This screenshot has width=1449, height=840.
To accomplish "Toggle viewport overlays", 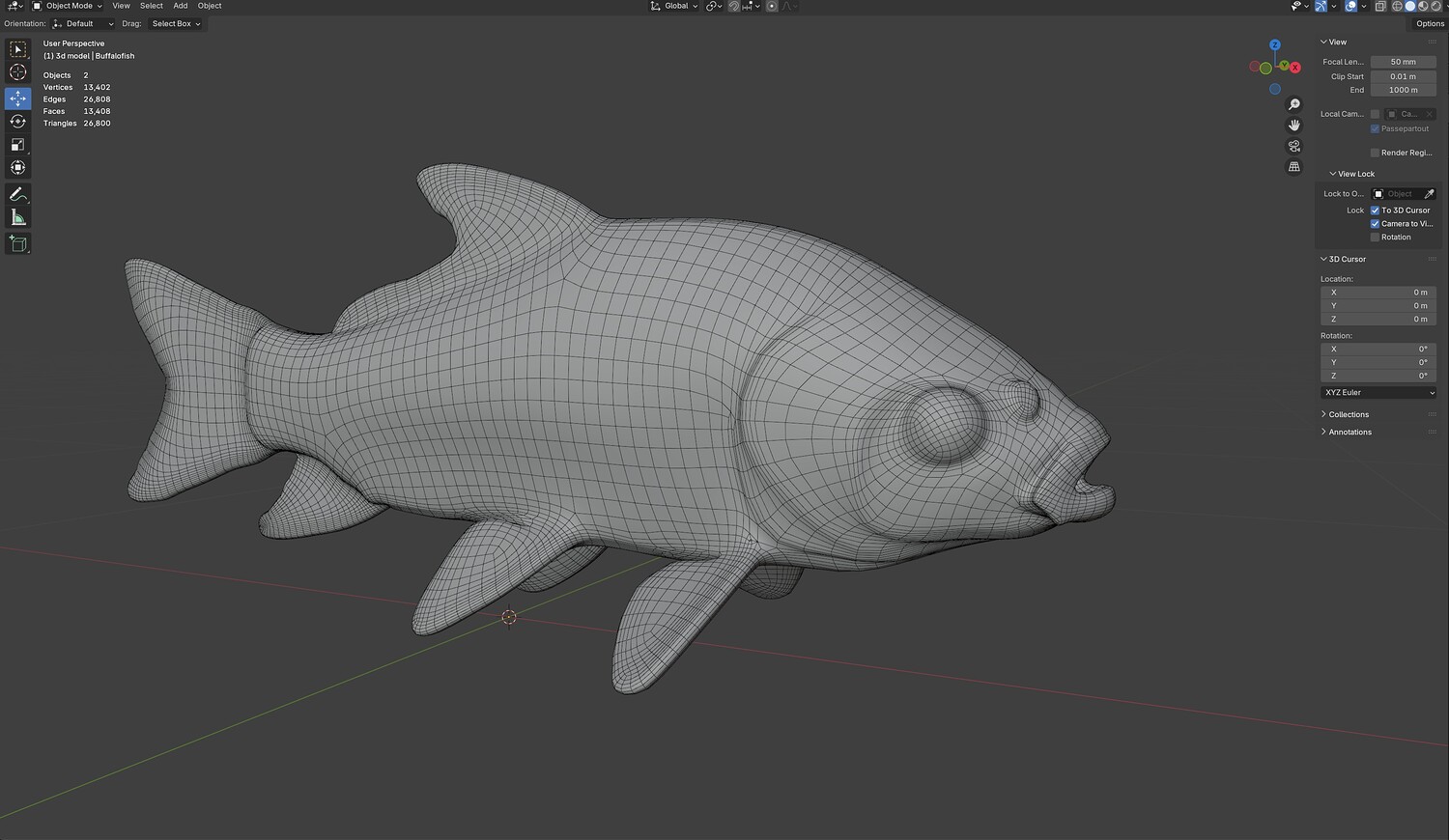I will pos(1351,6).
